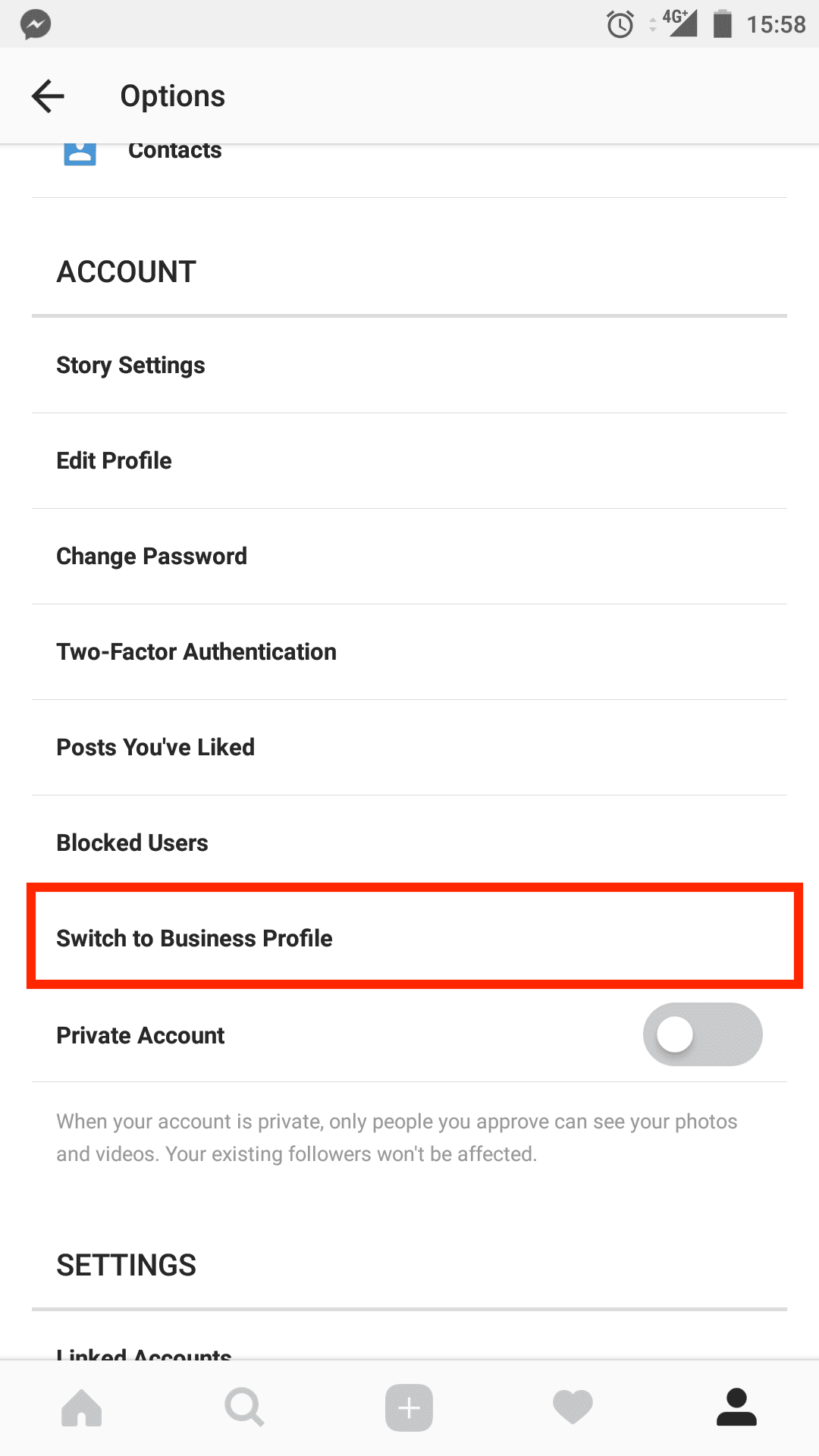Open Edit Profile

click(115, 461)
